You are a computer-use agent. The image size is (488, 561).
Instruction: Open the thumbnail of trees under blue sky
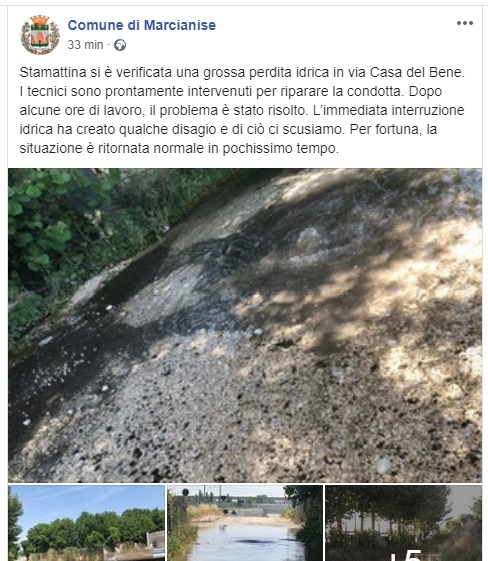coord(86,523)
